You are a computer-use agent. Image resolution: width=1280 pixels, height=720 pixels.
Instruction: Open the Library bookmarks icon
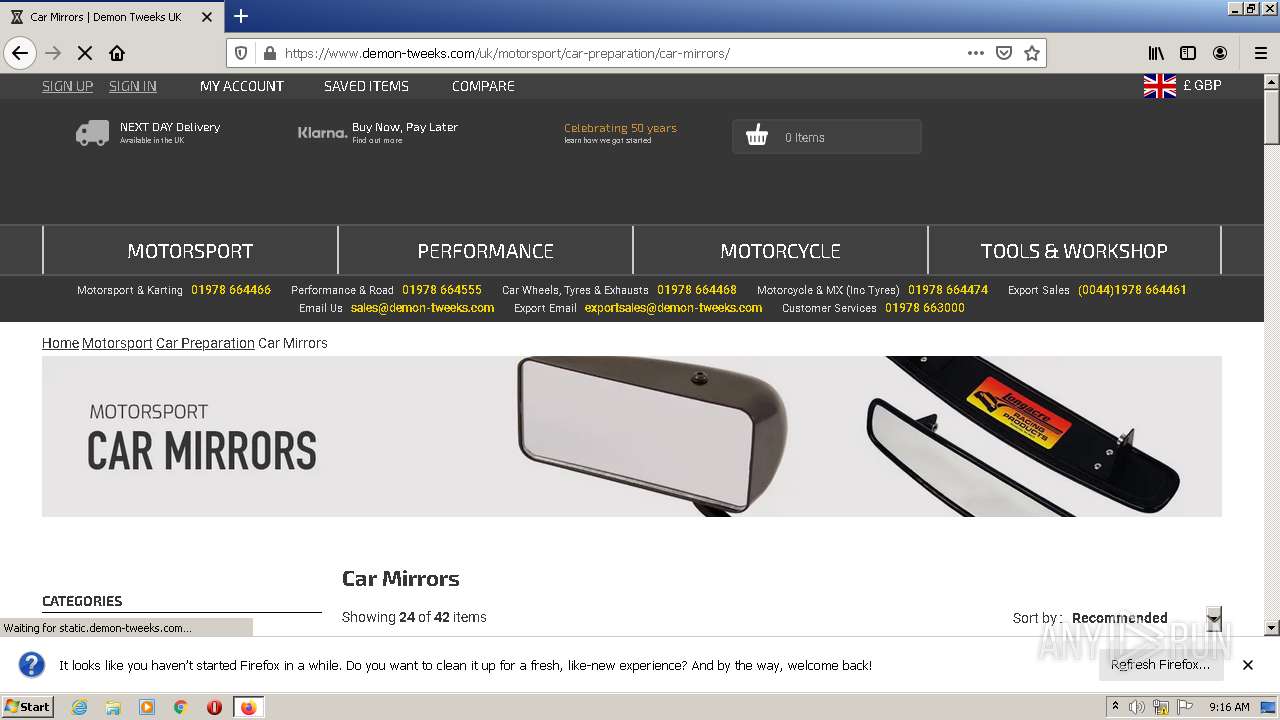tap(1156, 53)
